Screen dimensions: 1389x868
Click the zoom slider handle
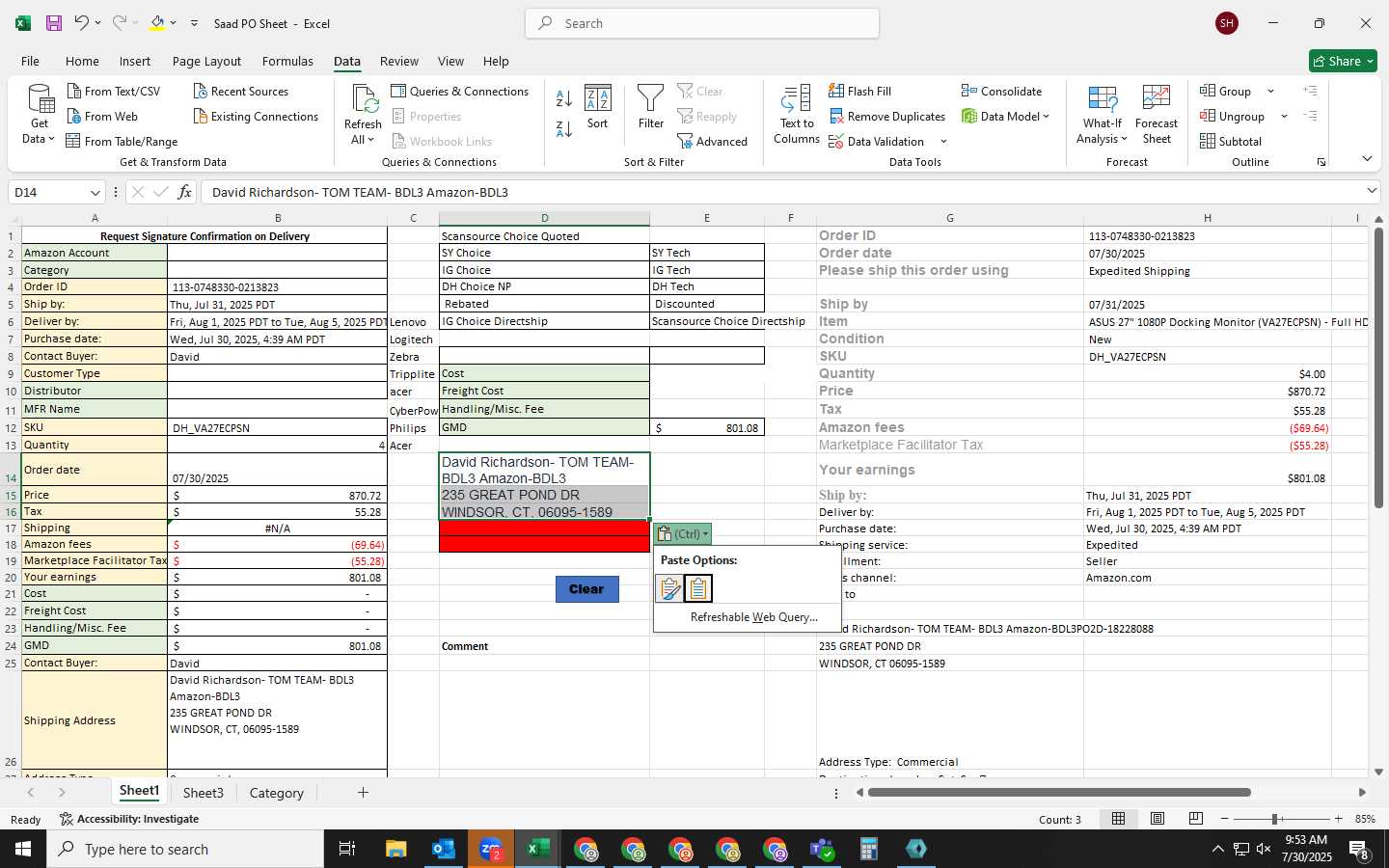coord(1275,819)
